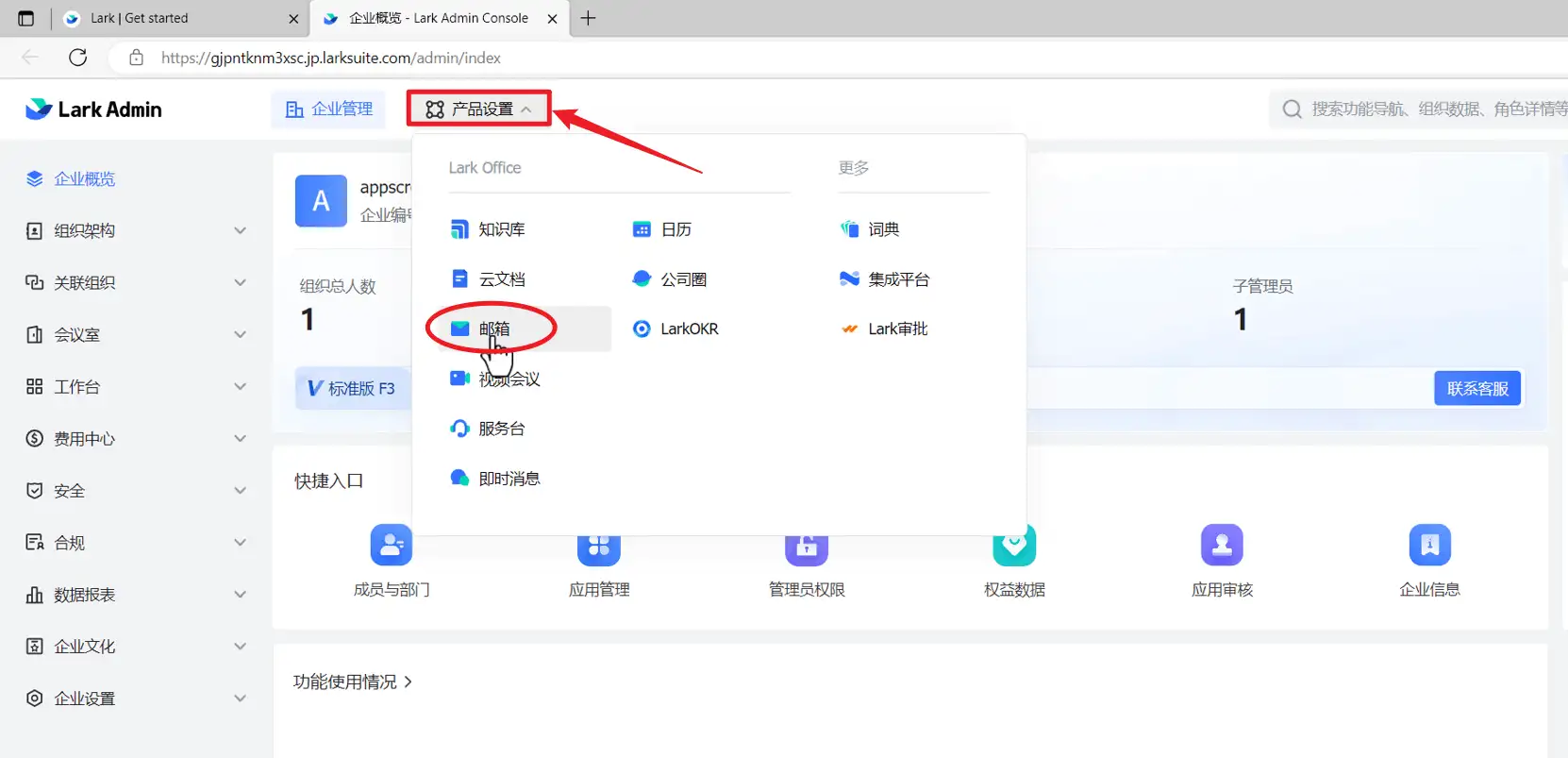Expand the 关联组织 sidebar section
The height and width of the screenshot is (758, 1568).
click(241, 282)
